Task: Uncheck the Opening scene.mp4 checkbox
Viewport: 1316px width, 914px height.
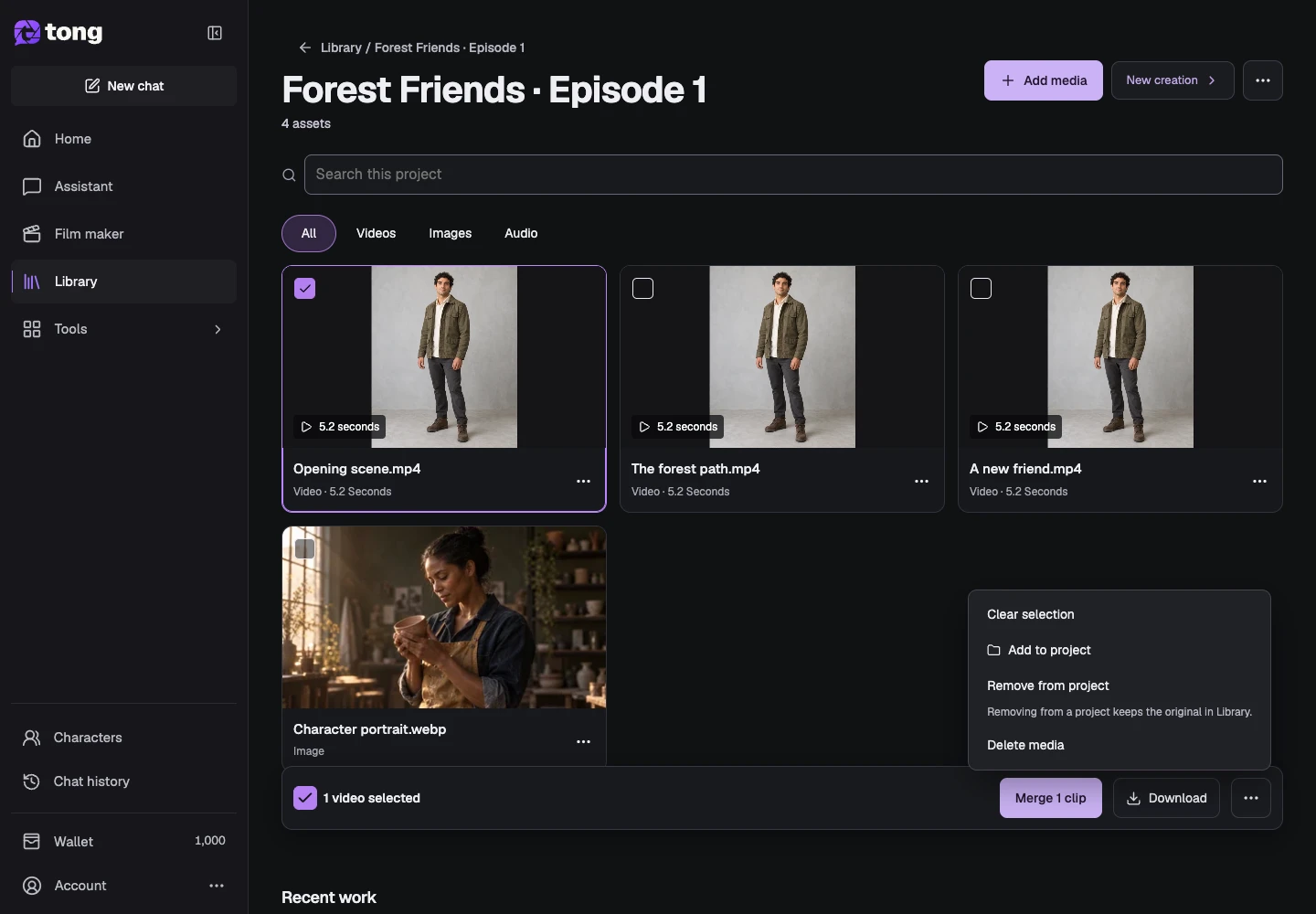Action: pos(305,289)
